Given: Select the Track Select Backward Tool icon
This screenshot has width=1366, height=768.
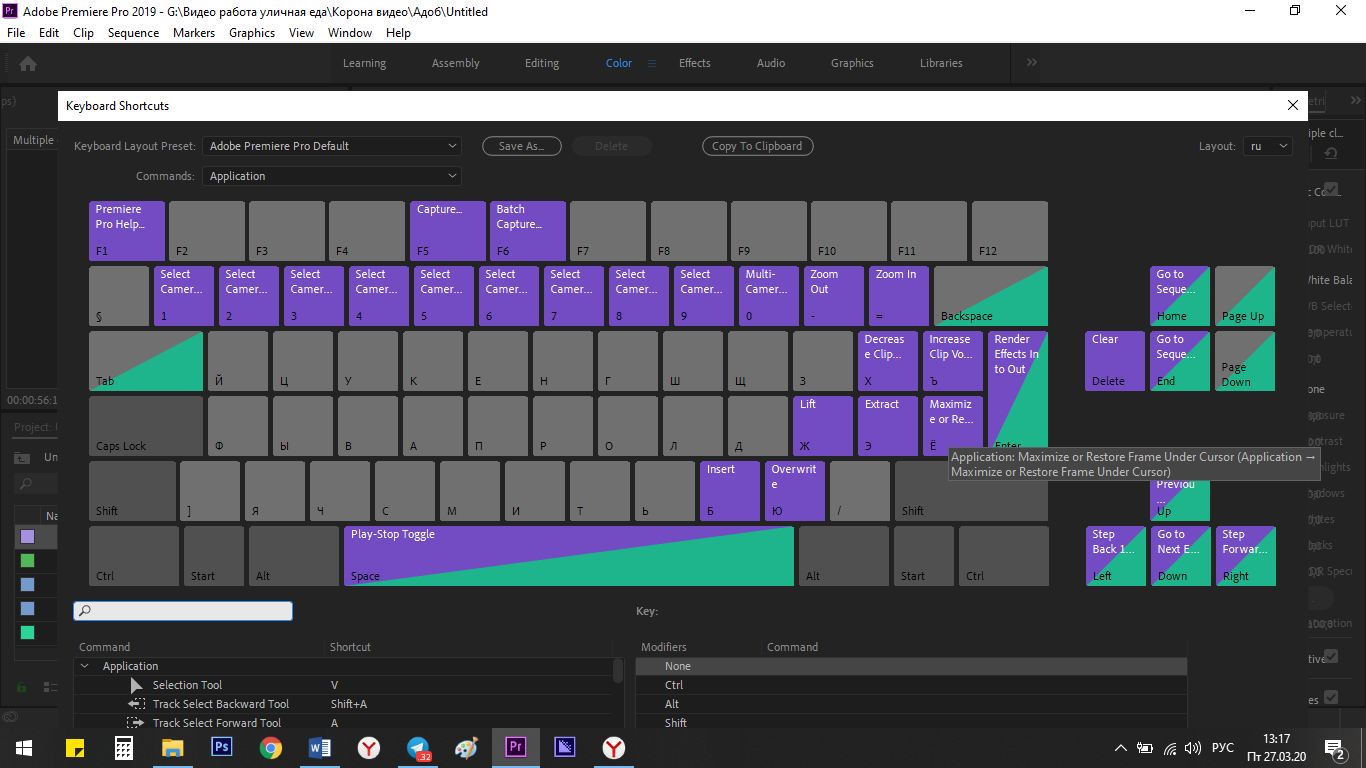Looking at the screenshot, I should tap(135, 704).
